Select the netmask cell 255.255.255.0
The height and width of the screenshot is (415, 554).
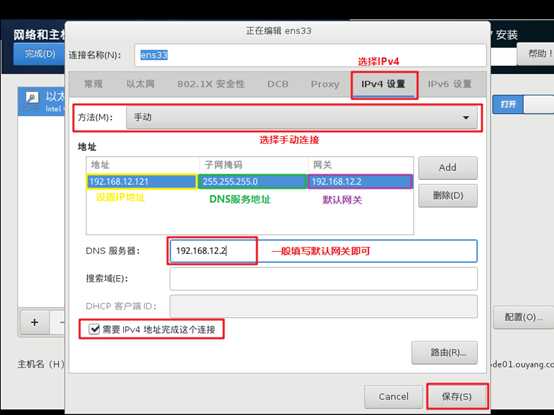point(253,182)
